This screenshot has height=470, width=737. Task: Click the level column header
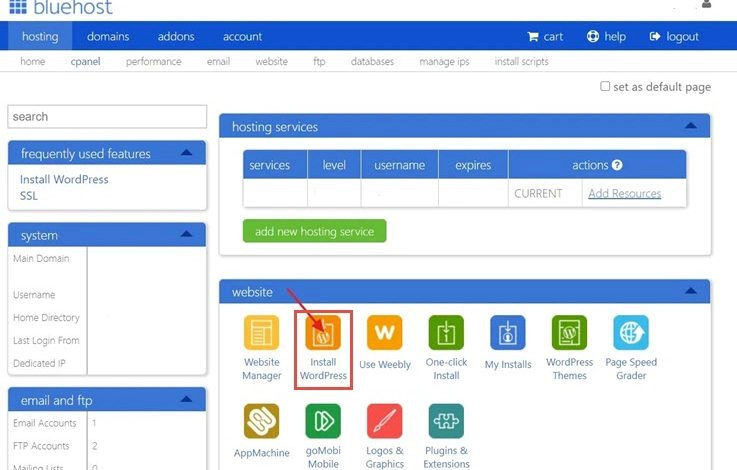[x=334, y=165]
